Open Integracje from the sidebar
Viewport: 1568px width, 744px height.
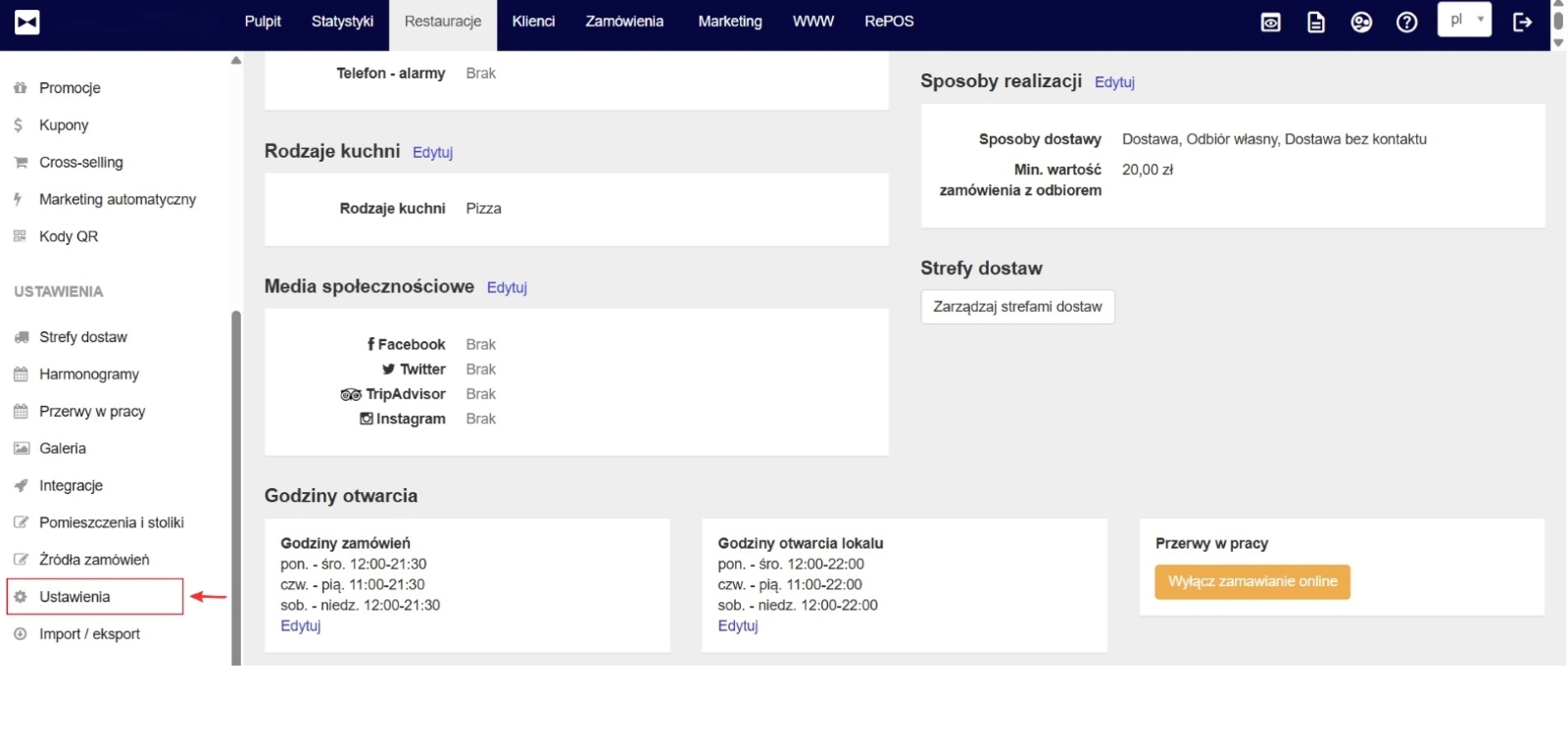71,485
